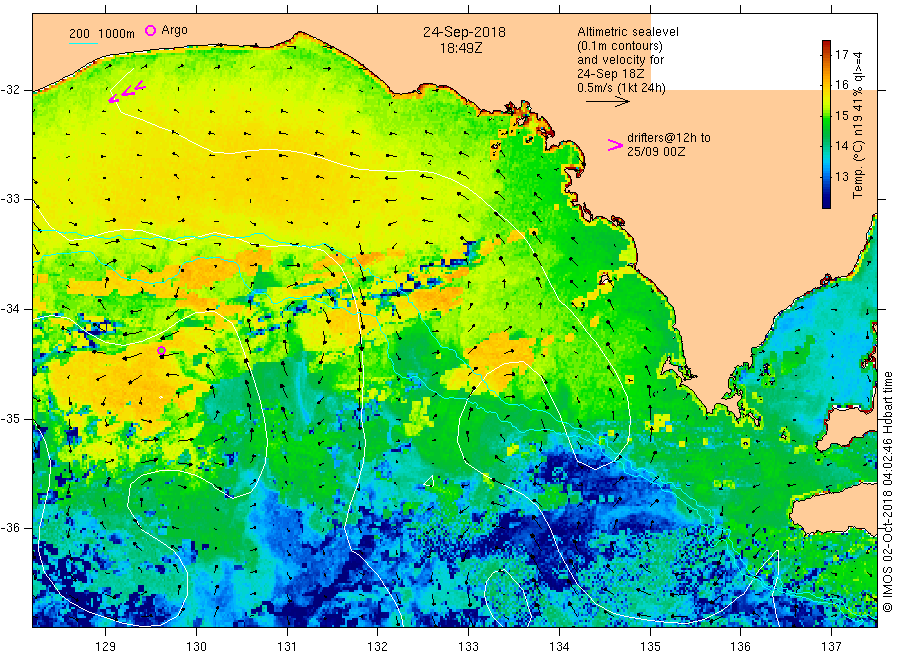900x660 pixels.
Task: Click the -34 latitude axis label
Action: 9,309
